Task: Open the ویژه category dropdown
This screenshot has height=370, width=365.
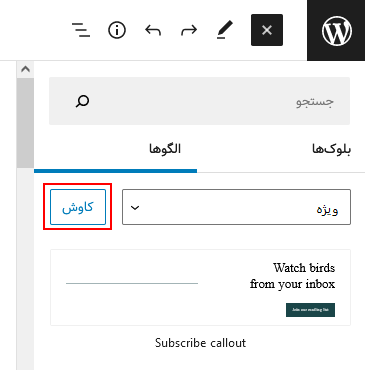Action: [x=236, y=207]
